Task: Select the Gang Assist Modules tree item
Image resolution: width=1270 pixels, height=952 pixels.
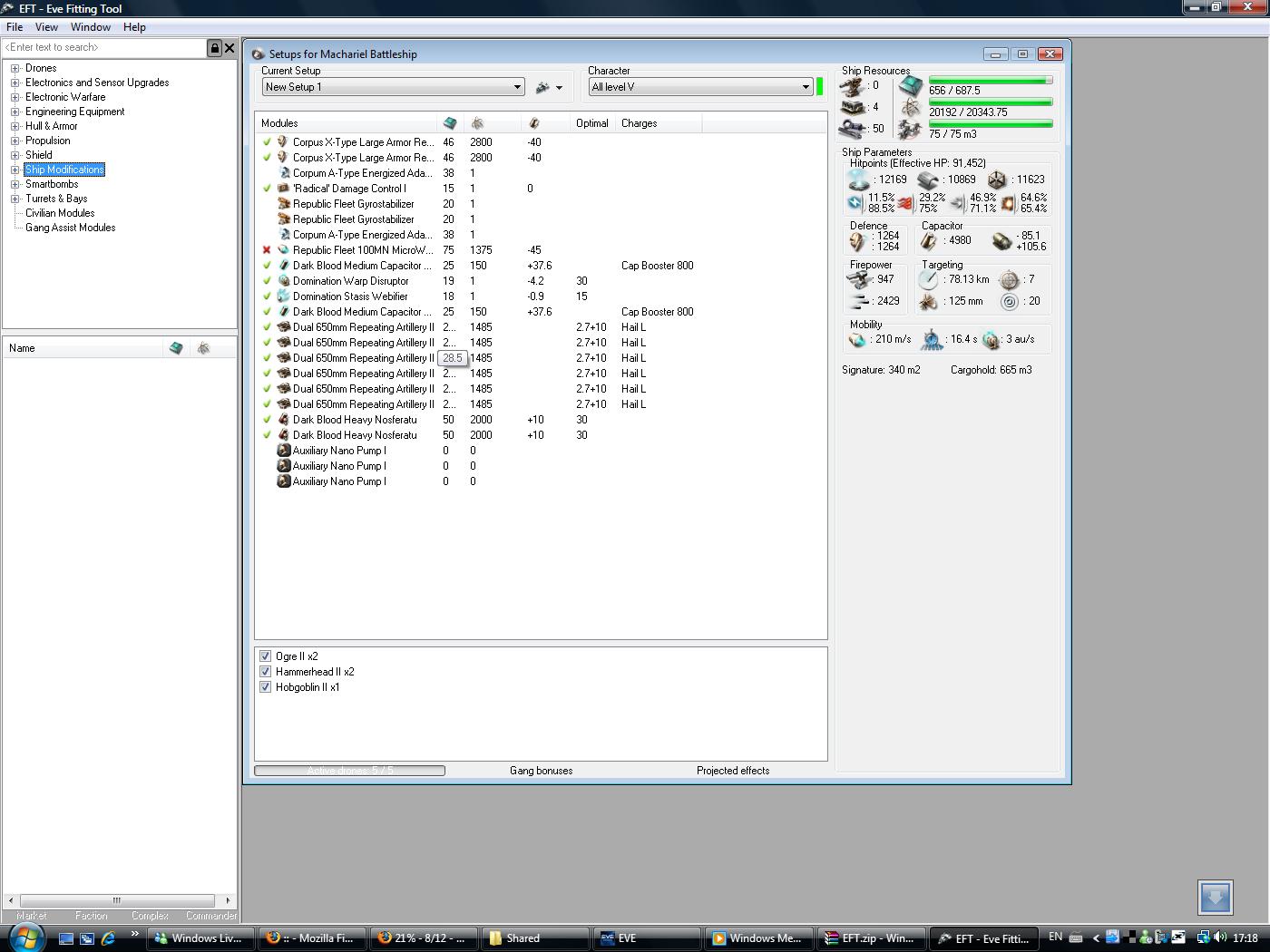Action: (x=71, y=228)
